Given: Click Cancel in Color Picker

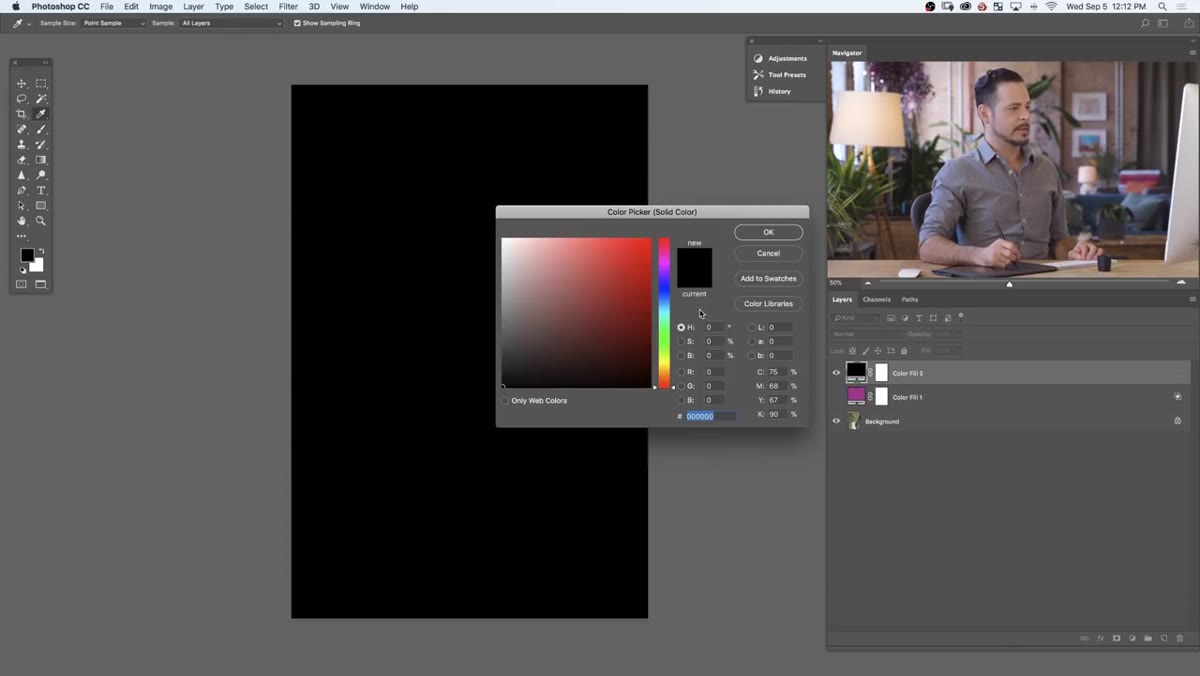Looking at the screenshot, I should coord(768,253).
